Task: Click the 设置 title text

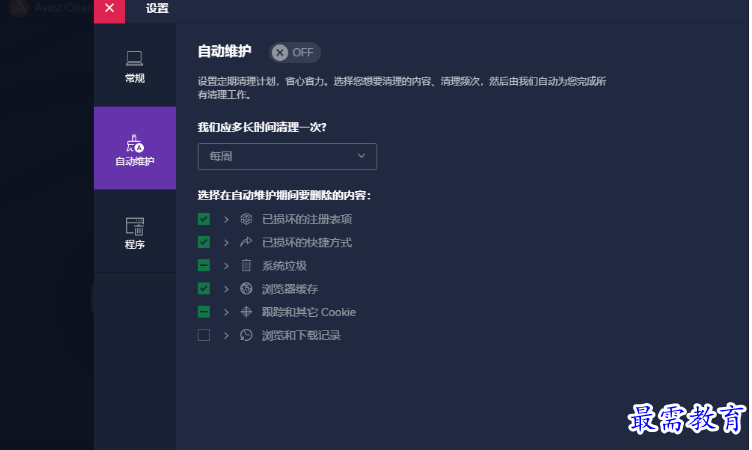Action: click(157, 9)
